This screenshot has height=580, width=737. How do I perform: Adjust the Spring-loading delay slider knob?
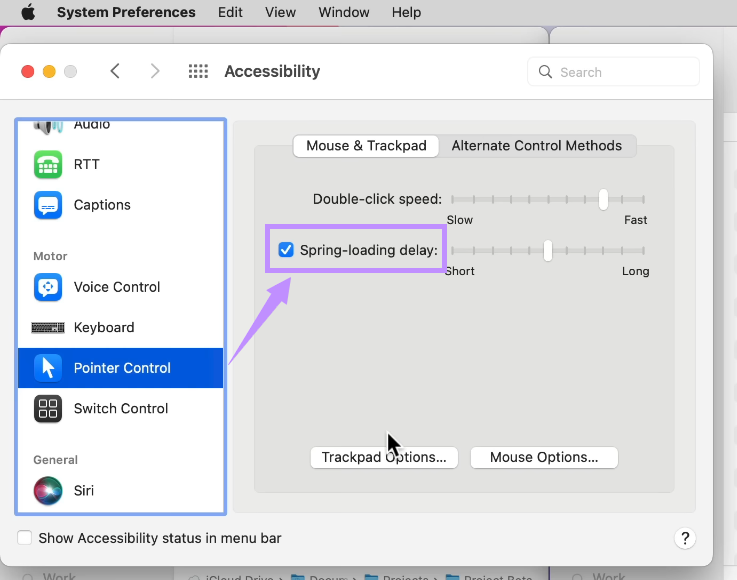tap(548, 251)
